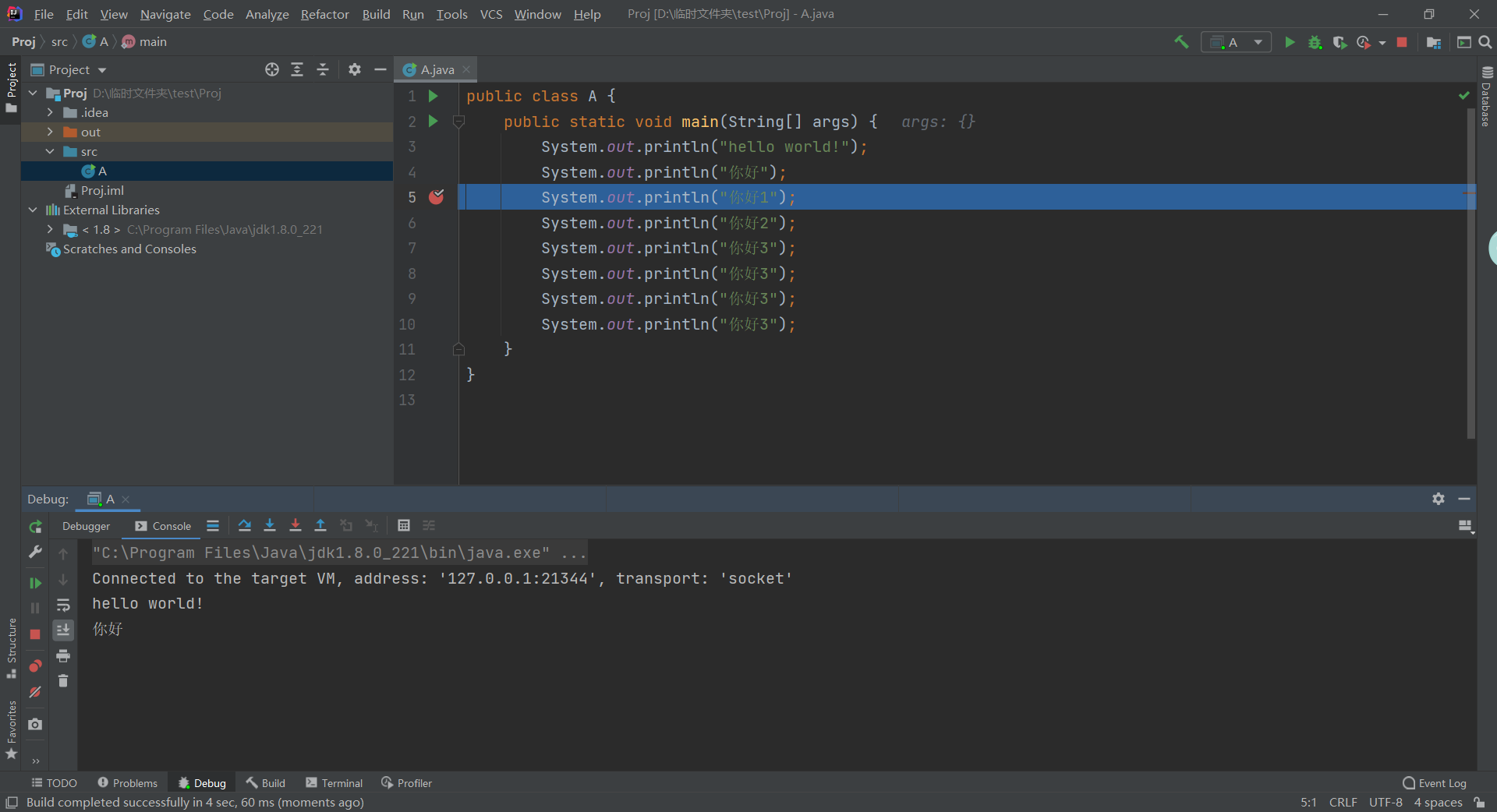Collapse External Libraries node
Image resolution: width=1497 pixels, height=812 pixels.
[x=33, y=210]
